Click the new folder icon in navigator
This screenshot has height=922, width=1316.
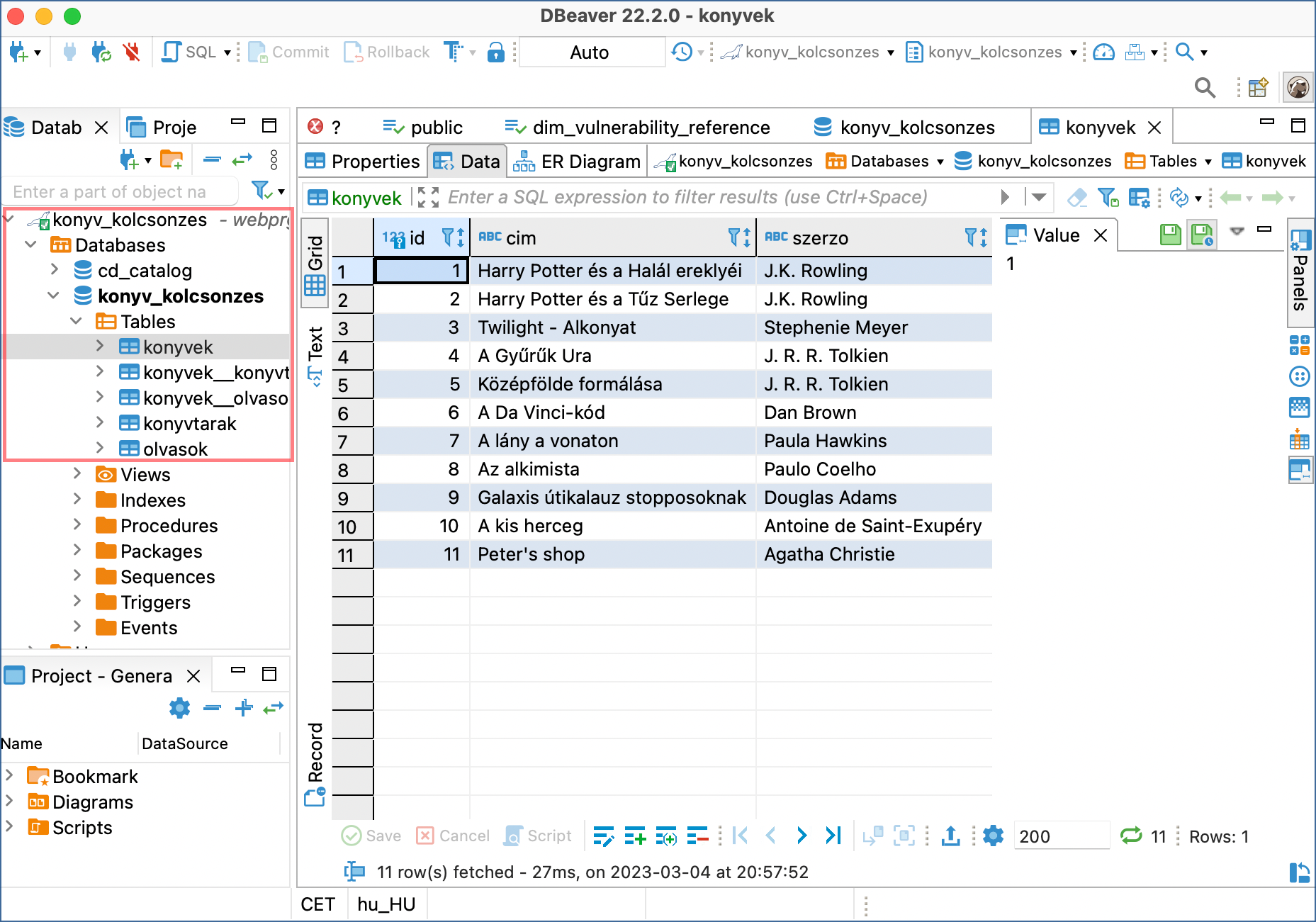tap(171, 160)
